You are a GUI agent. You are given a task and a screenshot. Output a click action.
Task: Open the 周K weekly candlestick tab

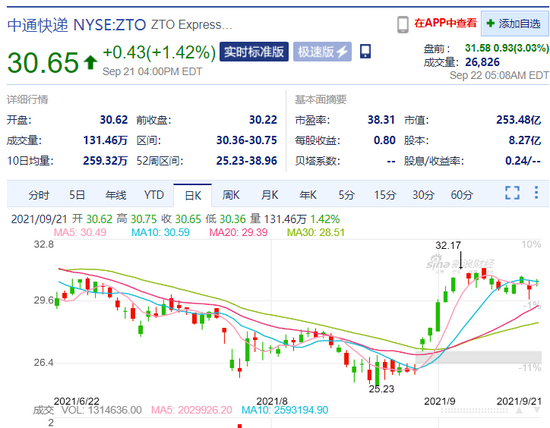pyautogui.click(x=231, y=195)
